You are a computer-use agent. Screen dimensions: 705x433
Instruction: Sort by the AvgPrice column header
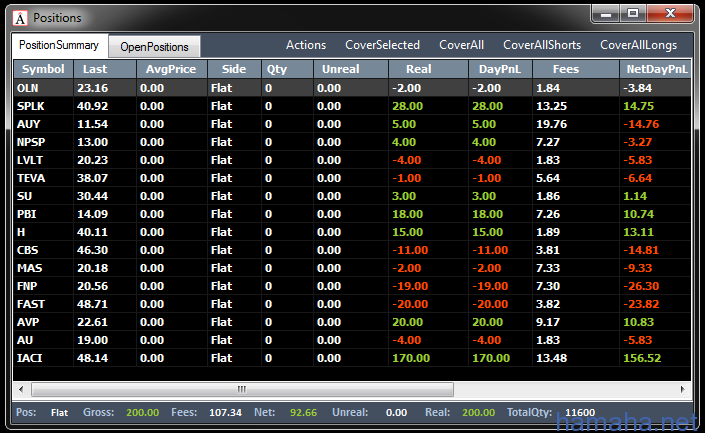pos(172,69)
